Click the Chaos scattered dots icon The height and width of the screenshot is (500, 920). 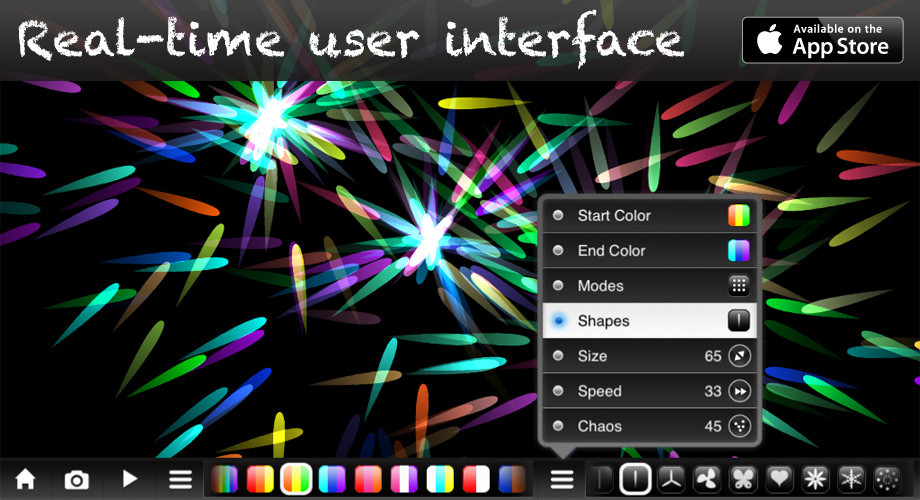[x=739, y=426]
